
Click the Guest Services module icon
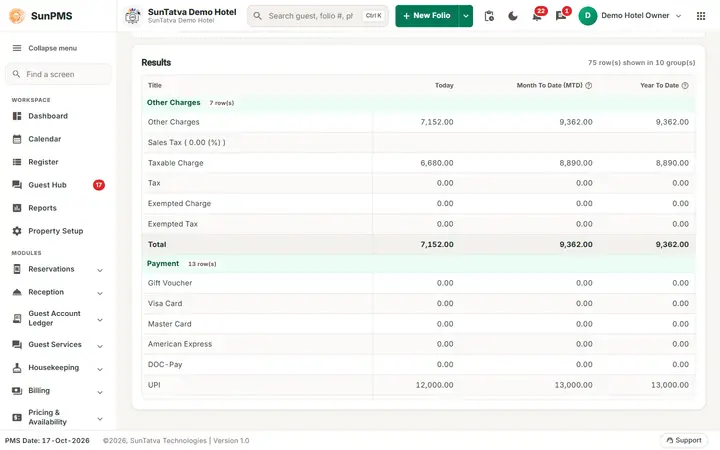pos(17,344)
